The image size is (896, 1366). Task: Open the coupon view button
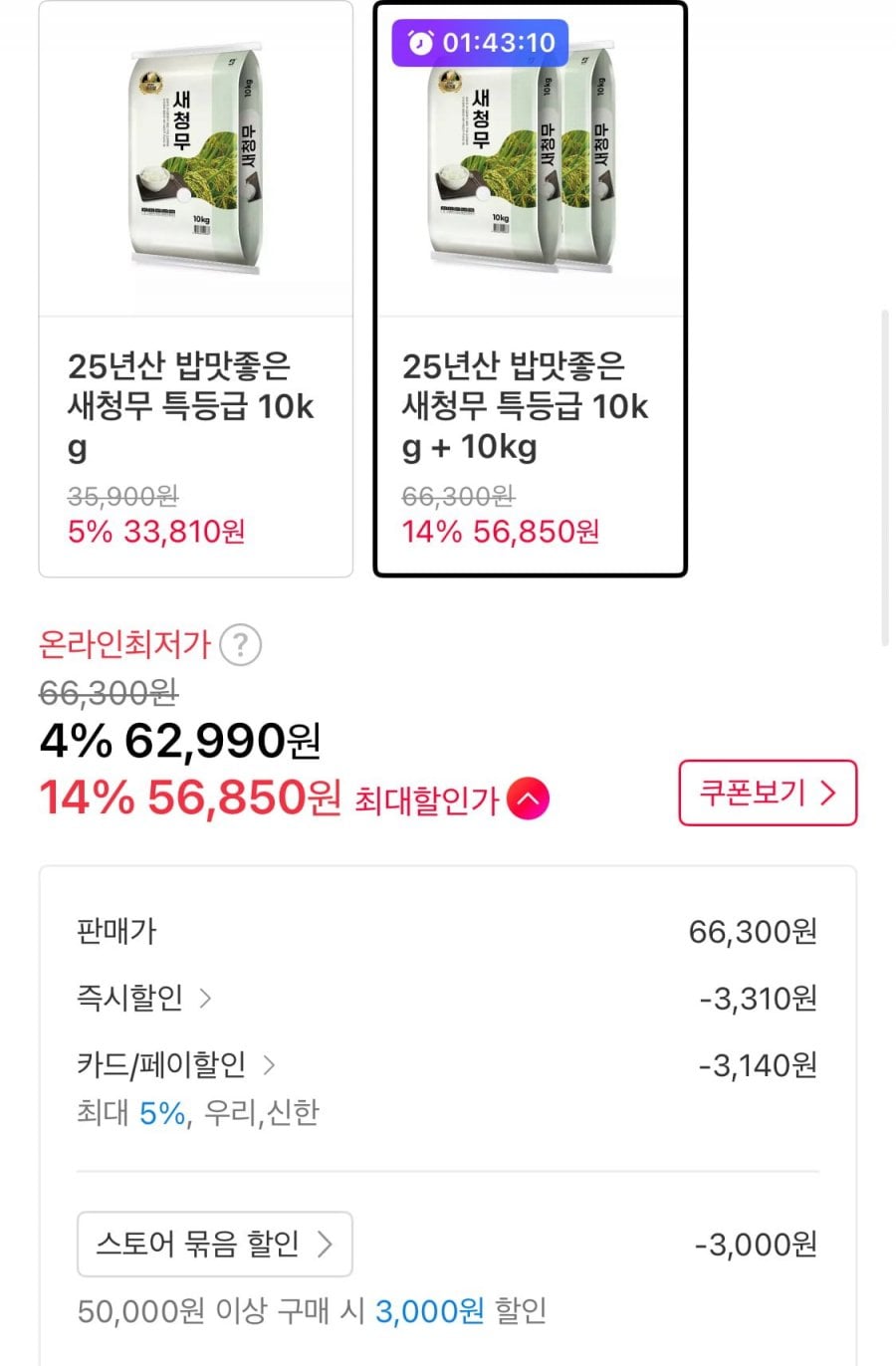[x=767, y=793]
